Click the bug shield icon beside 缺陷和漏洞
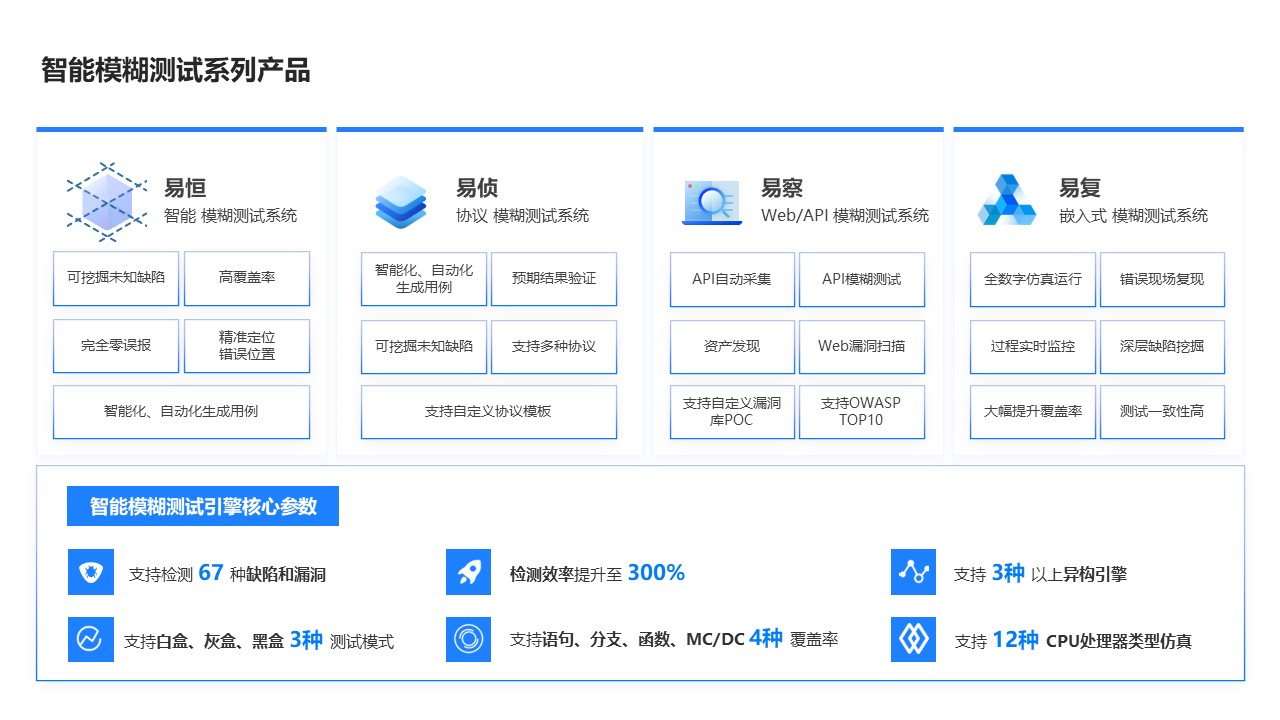 tap(91, 572)
